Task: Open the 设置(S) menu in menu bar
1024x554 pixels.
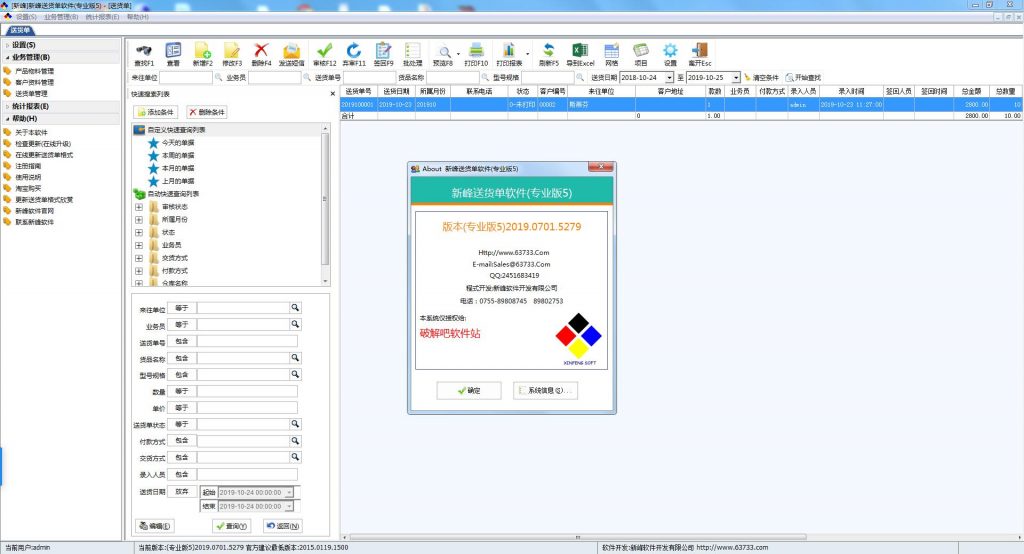Action: [x=26, y=17]
